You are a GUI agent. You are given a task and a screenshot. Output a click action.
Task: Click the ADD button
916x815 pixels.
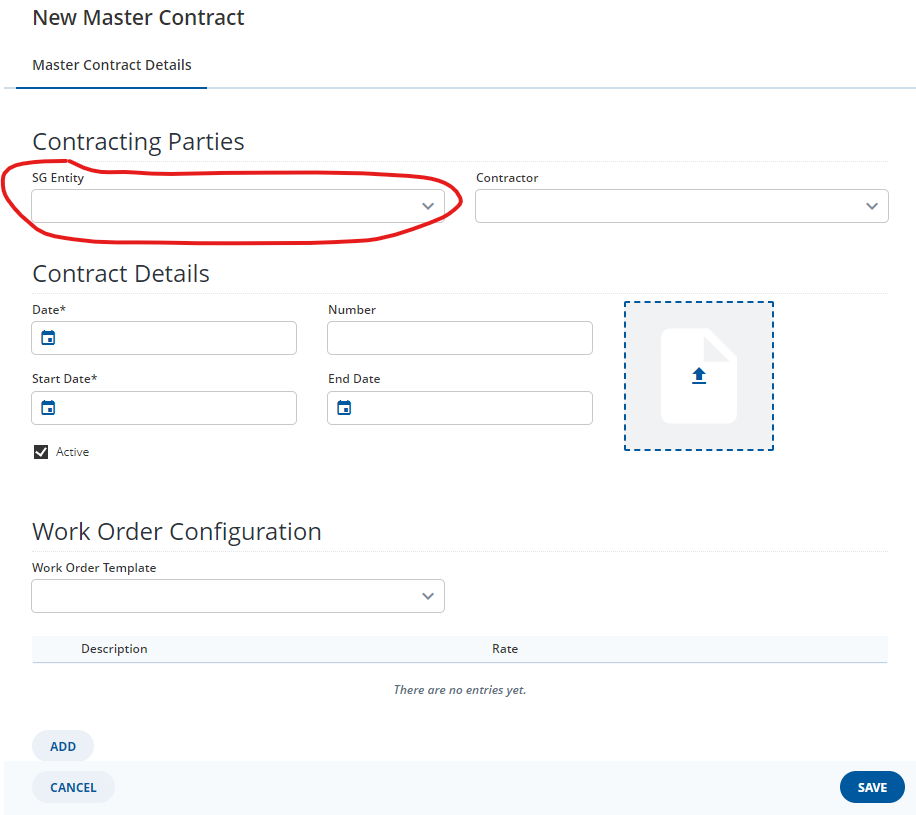click(63, 746)
